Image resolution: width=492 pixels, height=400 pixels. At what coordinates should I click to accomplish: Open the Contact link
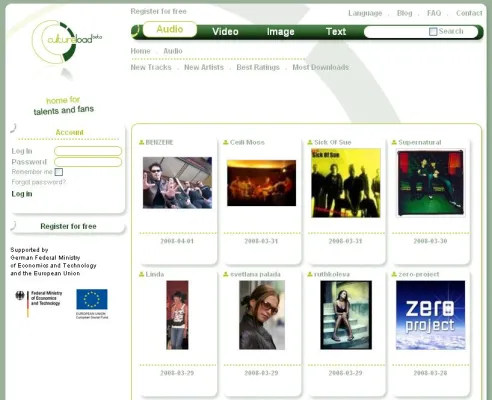coord(469,13)
